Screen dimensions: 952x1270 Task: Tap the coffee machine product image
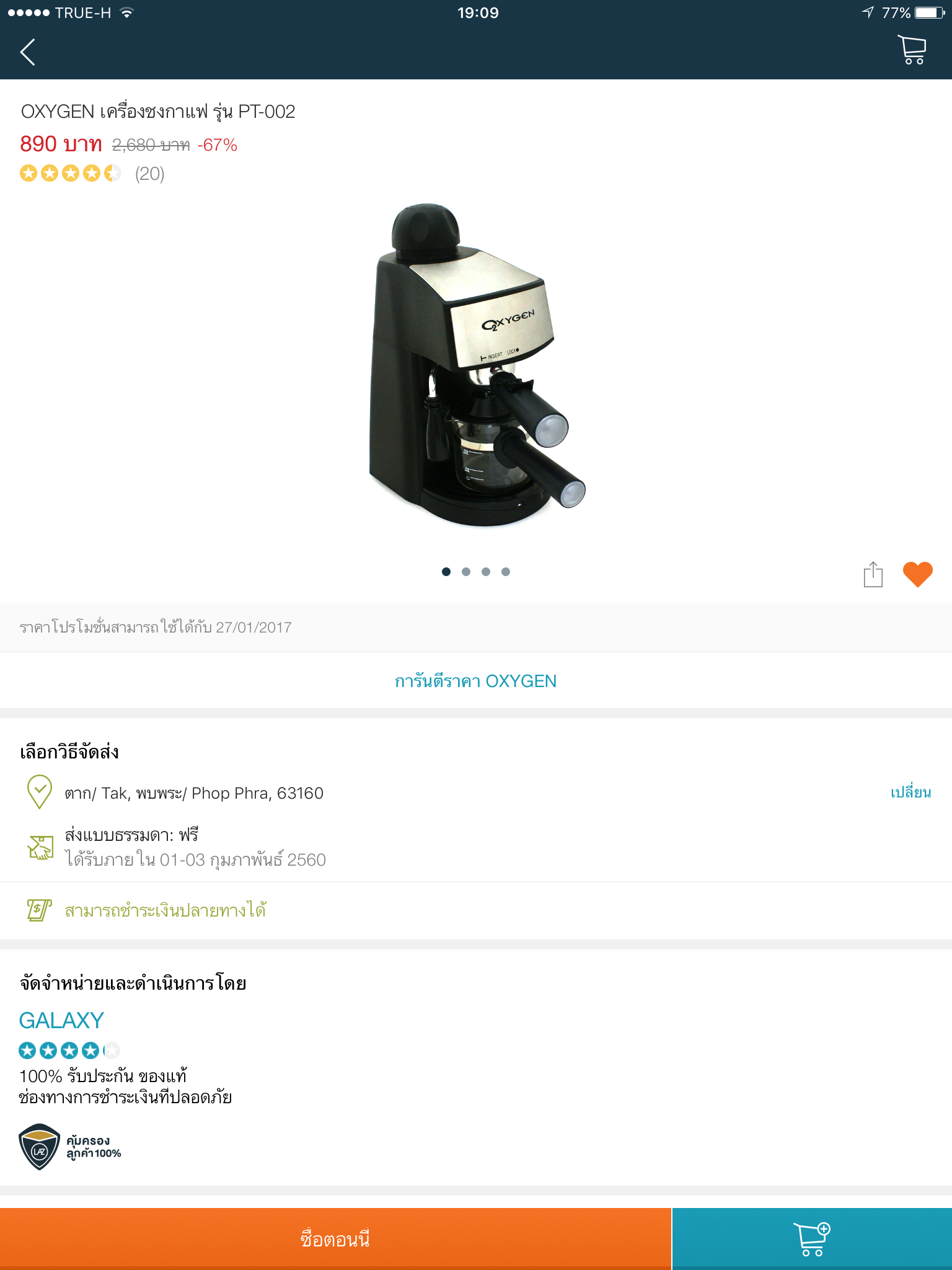click(476, 366)
